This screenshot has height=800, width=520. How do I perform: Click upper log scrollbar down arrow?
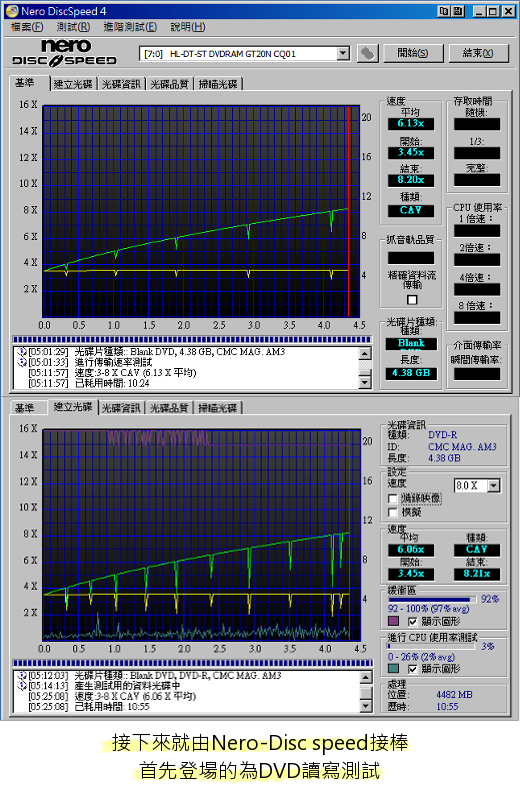[x=365, y=382]
